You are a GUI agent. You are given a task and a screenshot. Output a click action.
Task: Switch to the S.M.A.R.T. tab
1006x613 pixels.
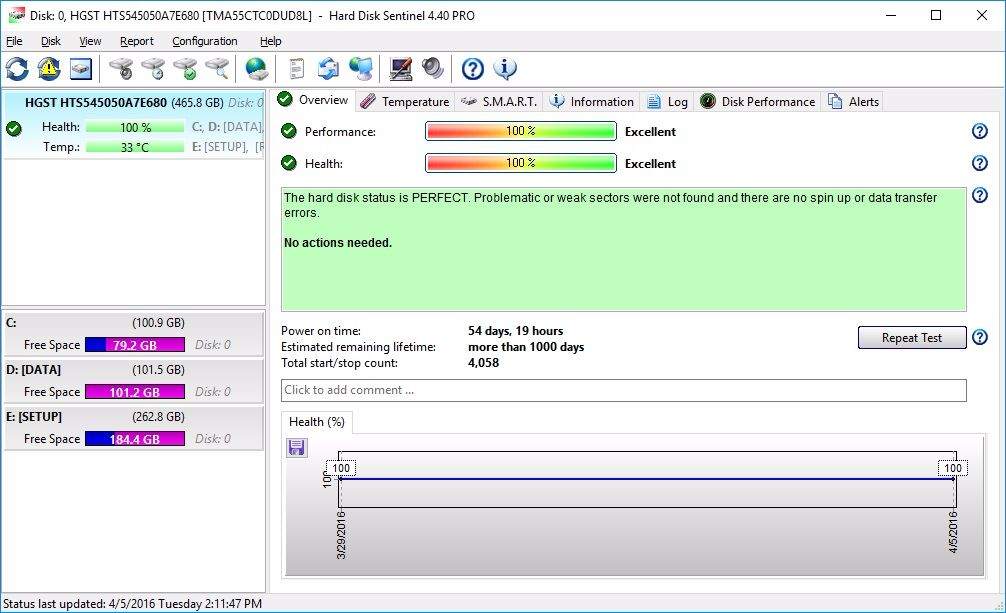[x=499, y=101]
